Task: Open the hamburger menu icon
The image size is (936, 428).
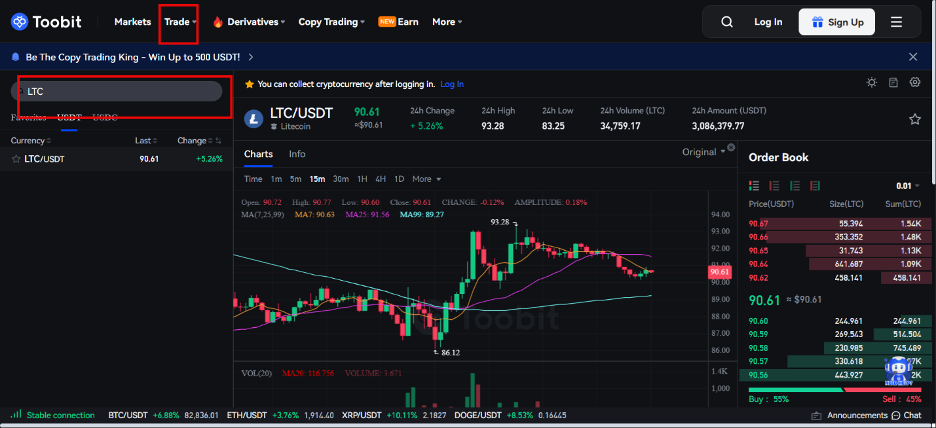Action: (897, 22)
